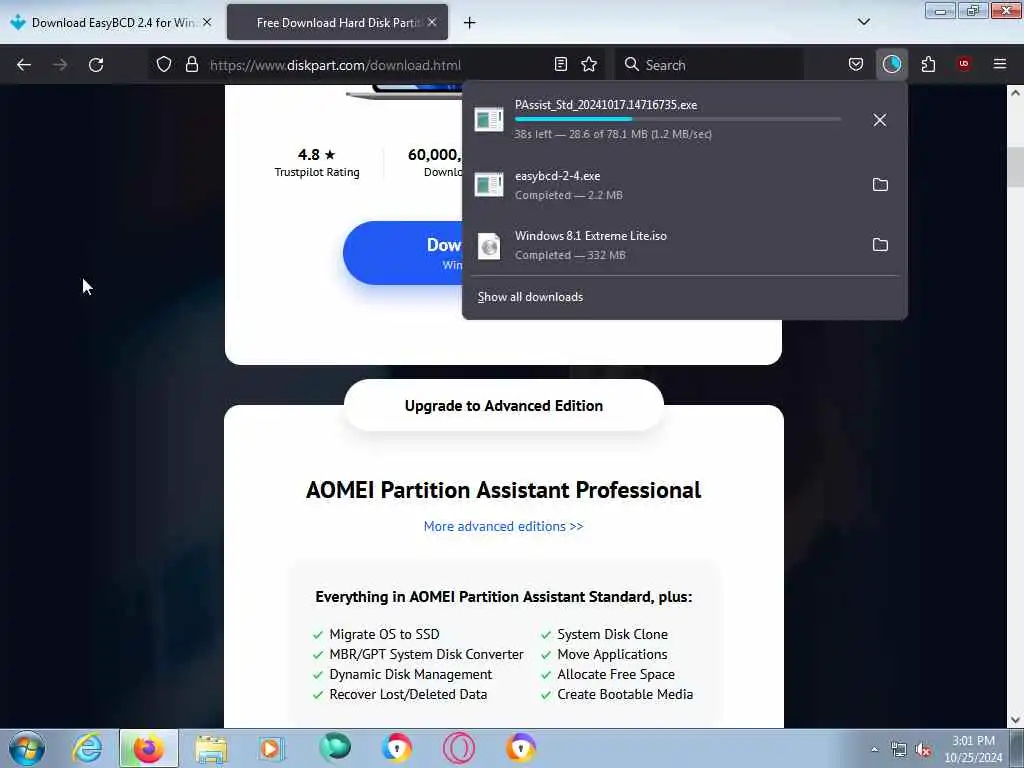
Task: Open Windows Explorer from taskbar
Action: pos(211,748)
